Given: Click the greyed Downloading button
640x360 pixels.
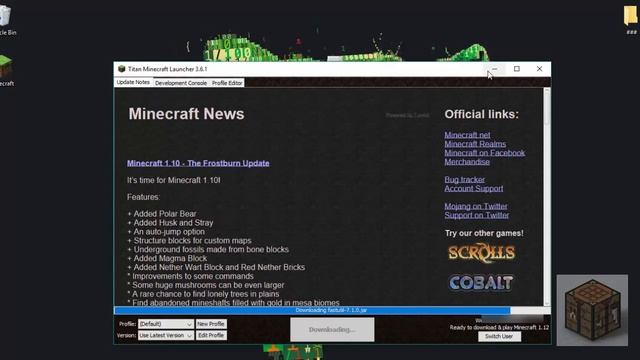Looking at the screenshot, I should [332, 329].
